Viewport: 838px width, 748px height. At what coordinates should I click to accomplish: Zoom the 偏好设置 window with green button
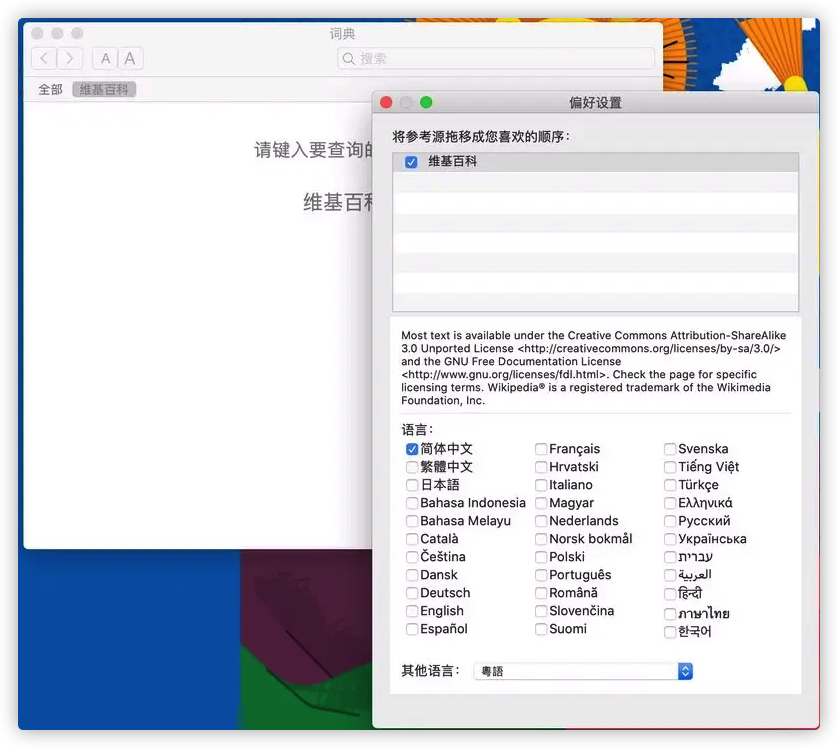(426, 102)
